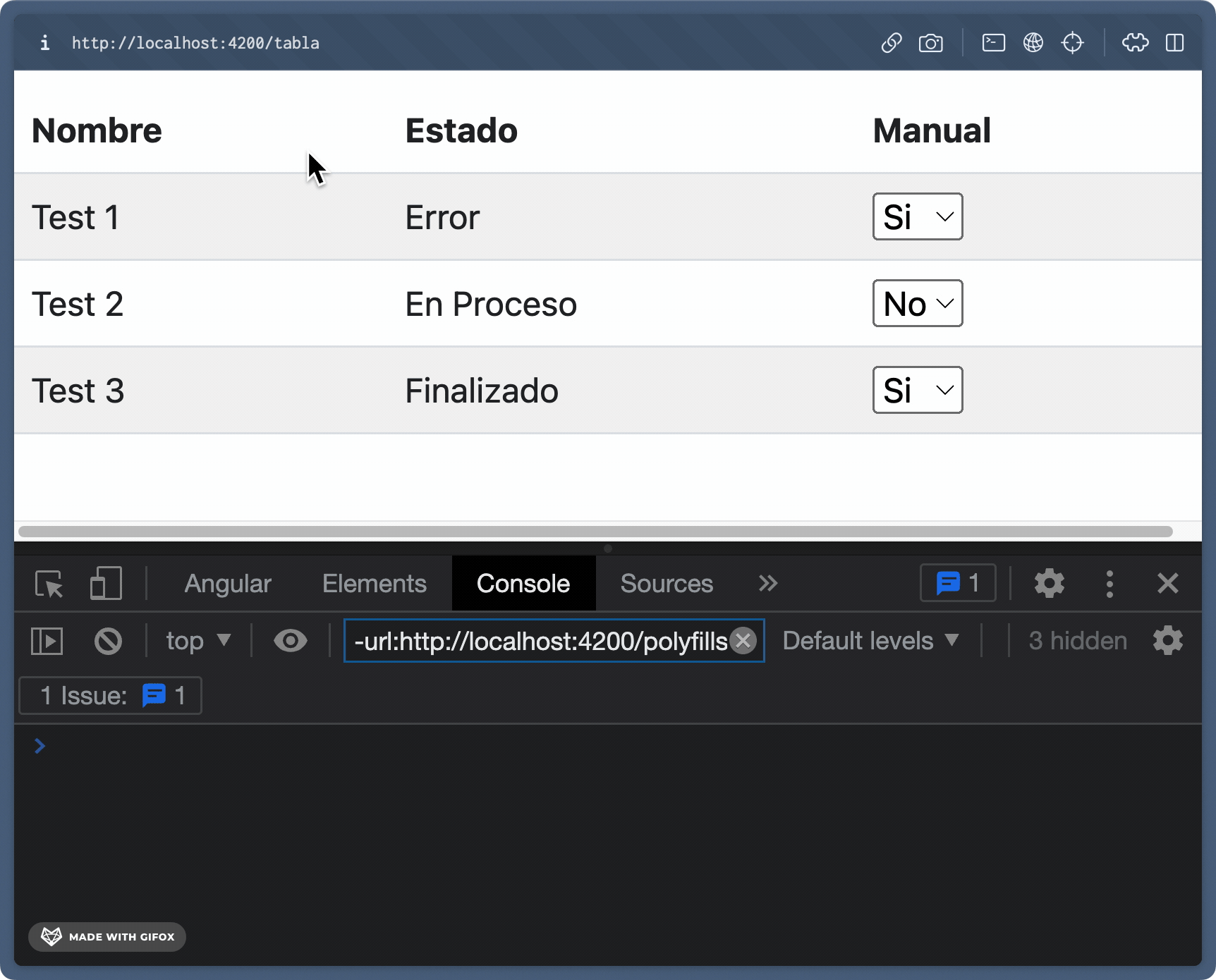This screenshot has height=980, width=1216.
Task: Show the console sidebar panel icon
Action: click(46, 640)
